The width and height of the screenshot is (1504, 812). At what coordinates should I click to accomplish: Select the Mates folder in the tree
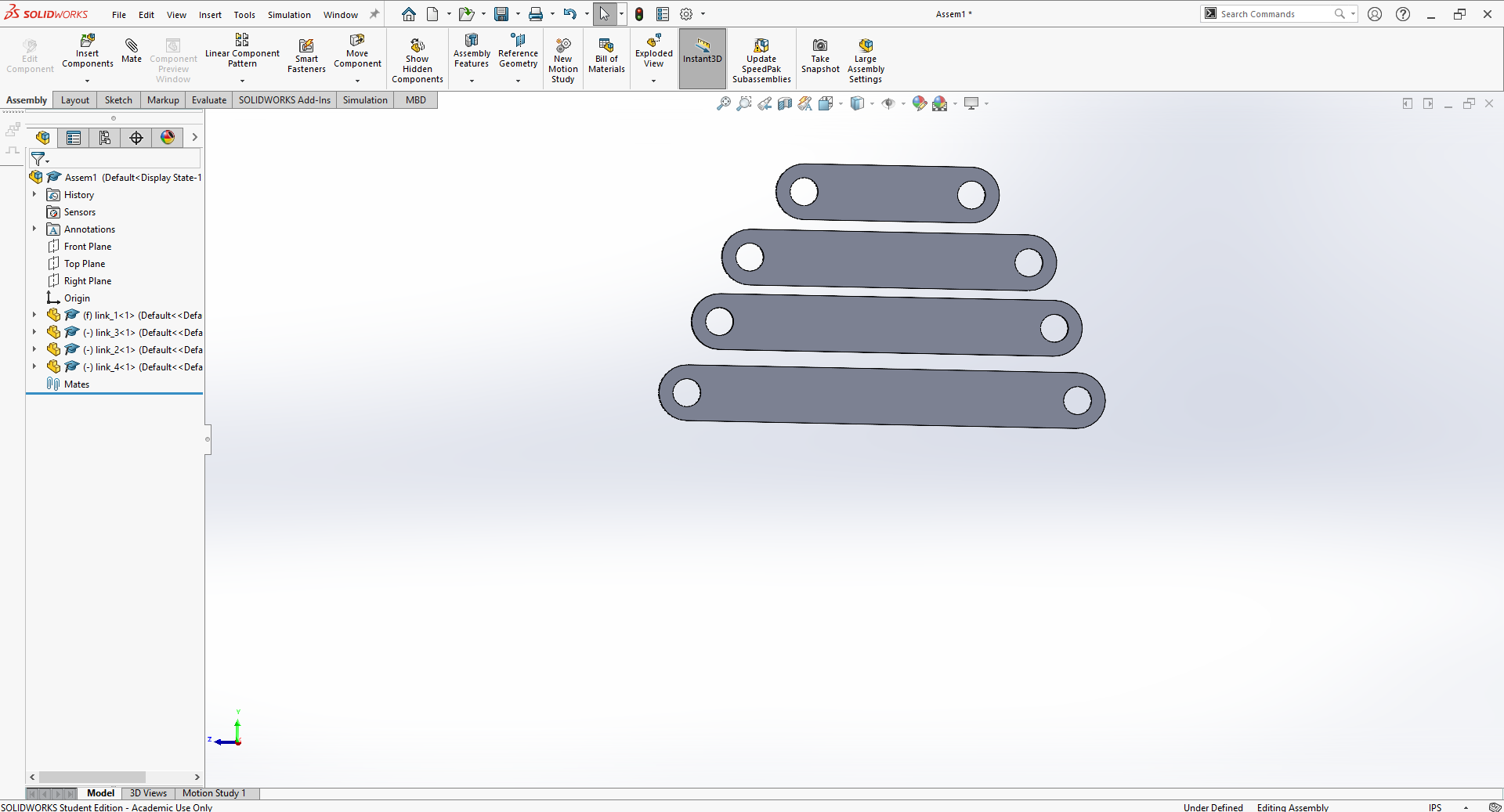[77, 384]
